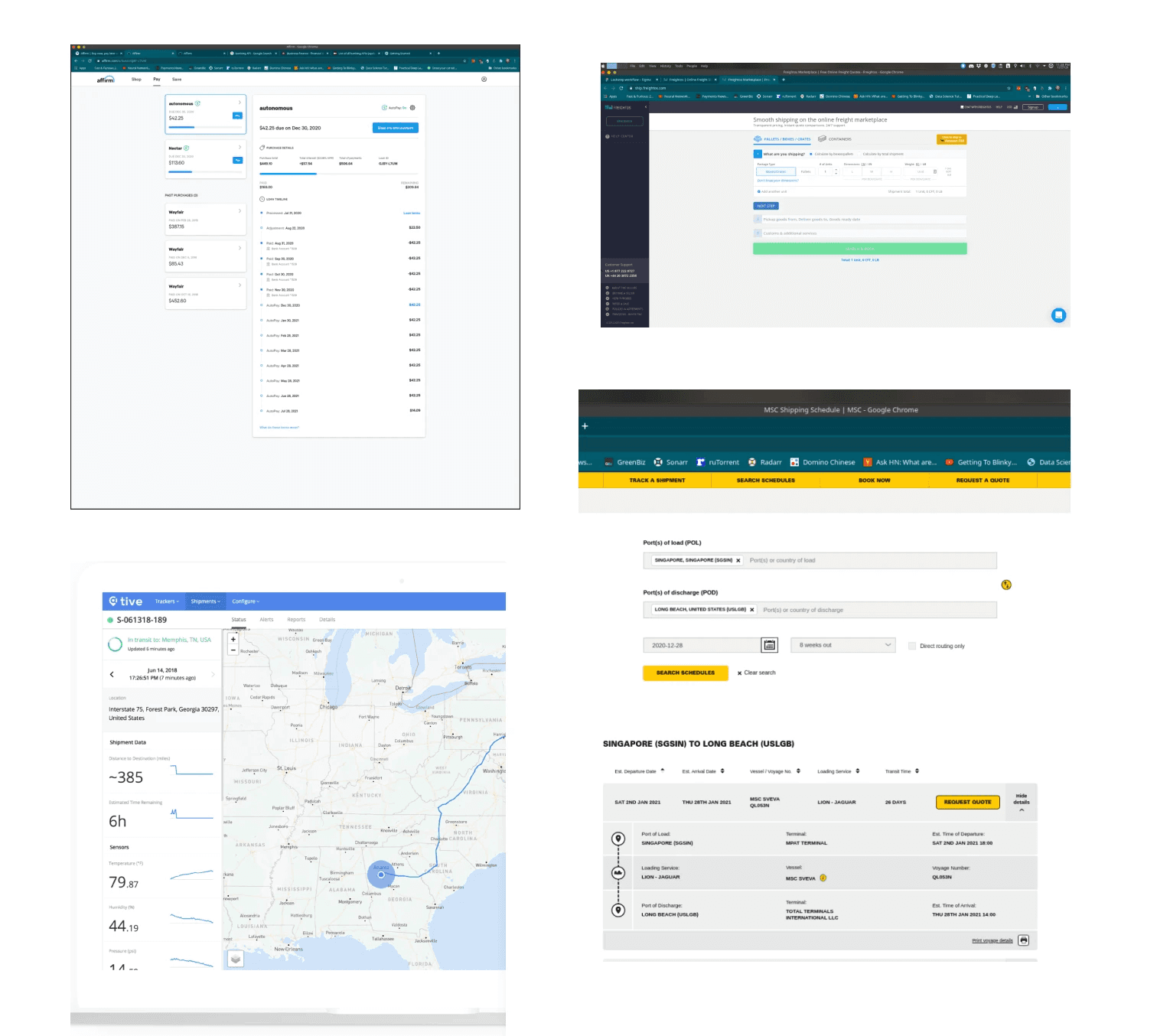This screenshot has height=1036, width=1157.
Task: Open Shipments dropdown in tive header
Action: 205,601
